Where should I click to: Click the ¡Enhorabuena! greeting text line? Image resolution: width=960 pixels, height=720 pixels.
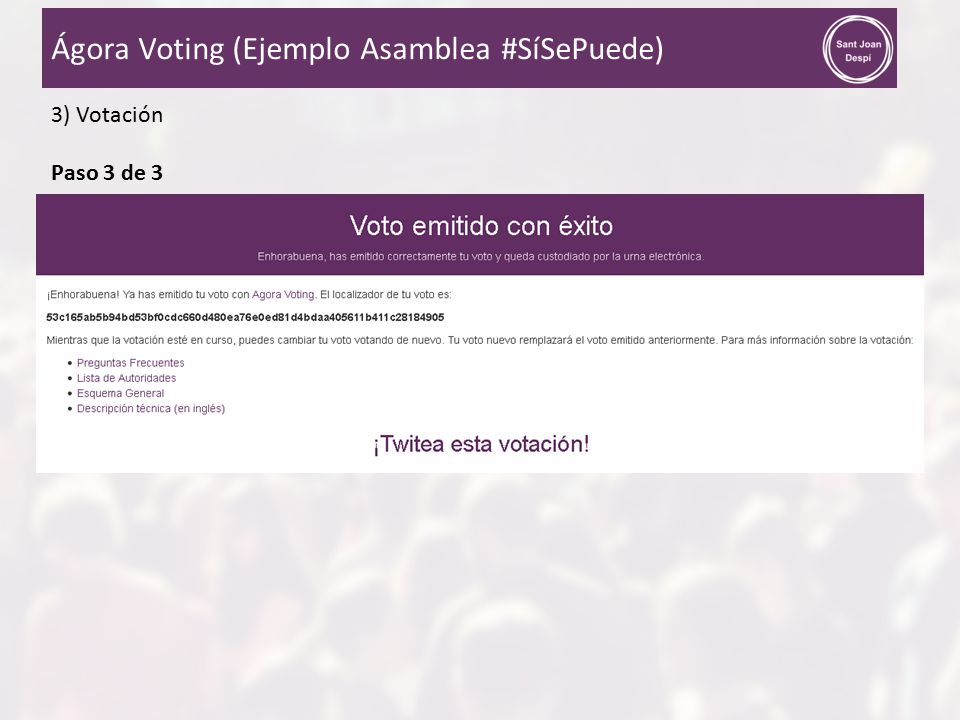coord(249,294)
